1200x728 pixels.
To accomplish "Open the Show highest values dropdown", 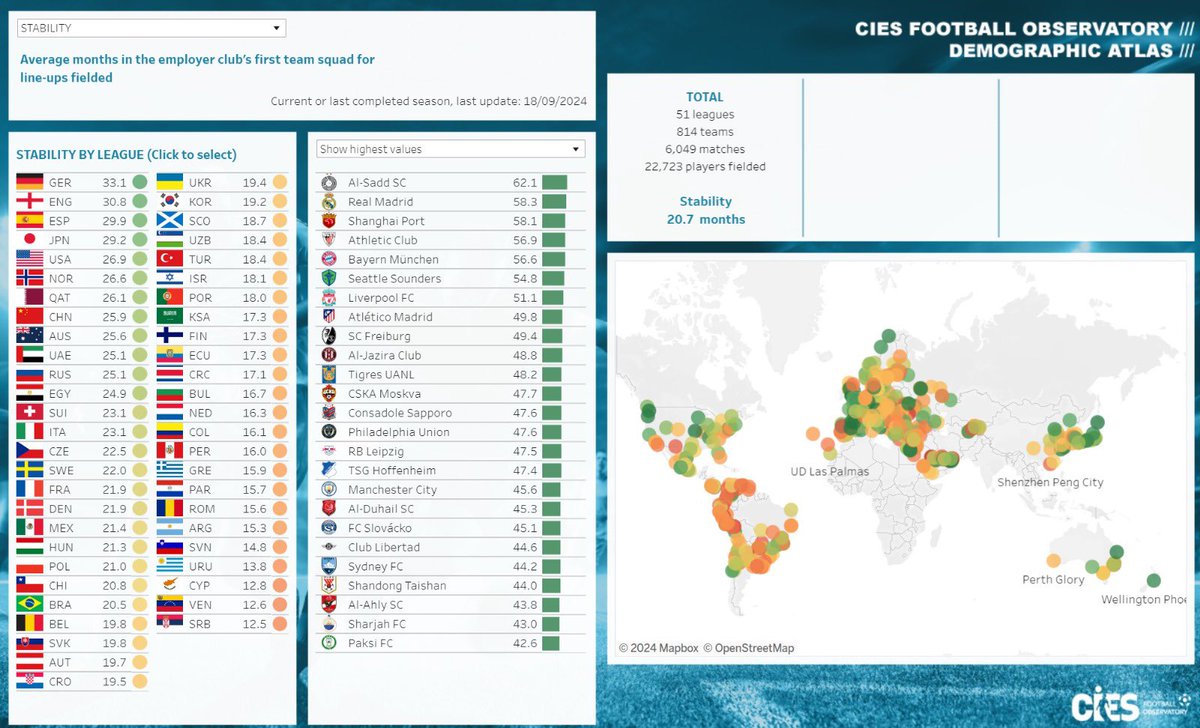I will (x=450, y=149).
